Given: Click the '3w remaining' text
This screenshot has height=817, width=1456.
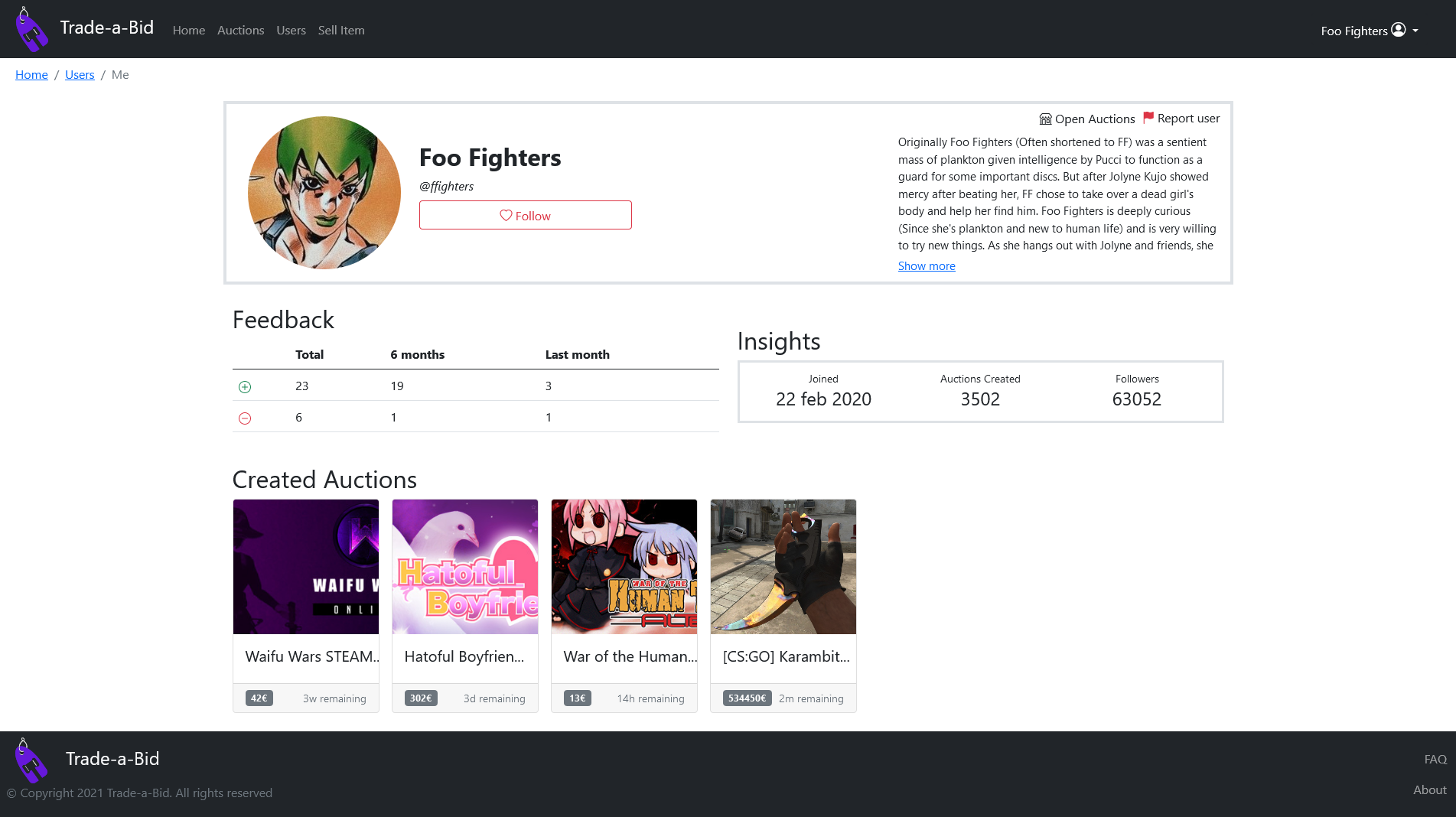Looking at the screenshot, I should 334,698.
